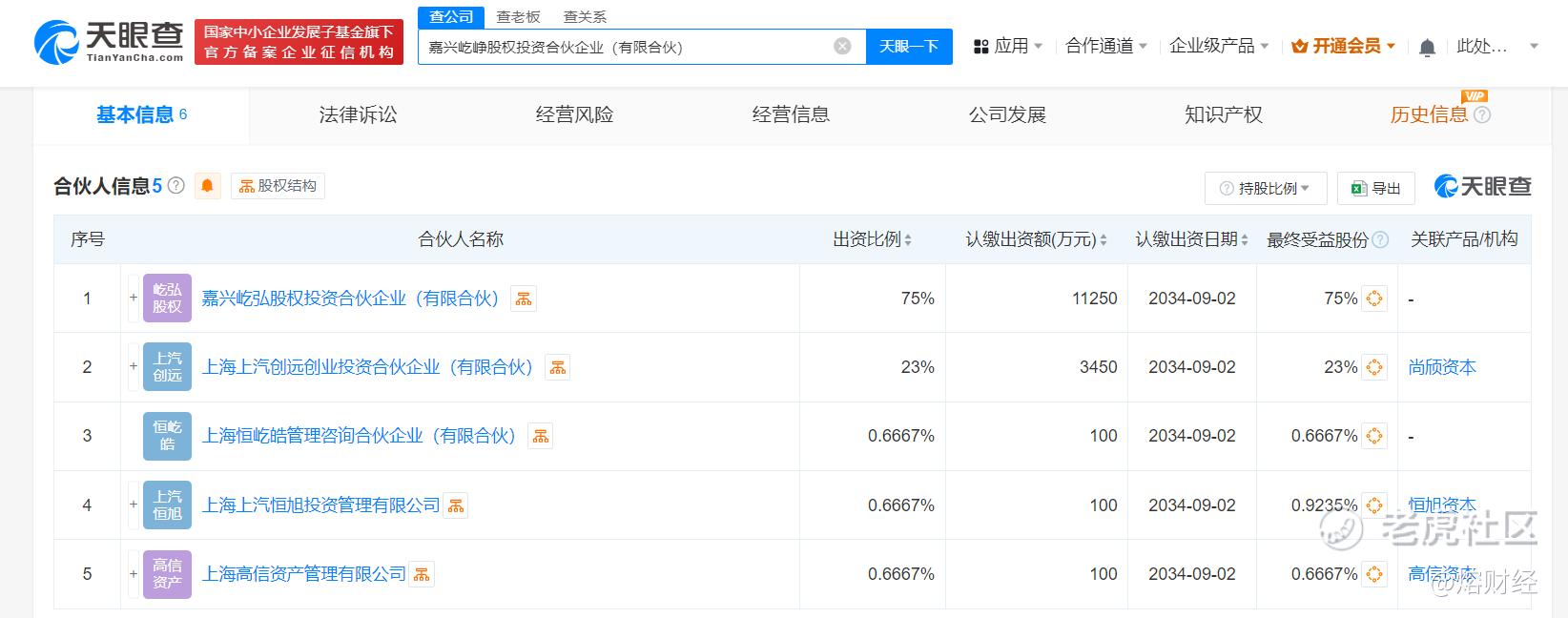
Task: Expand the 上海上汽创远 row plus toggle
Action: coord(134,367)
